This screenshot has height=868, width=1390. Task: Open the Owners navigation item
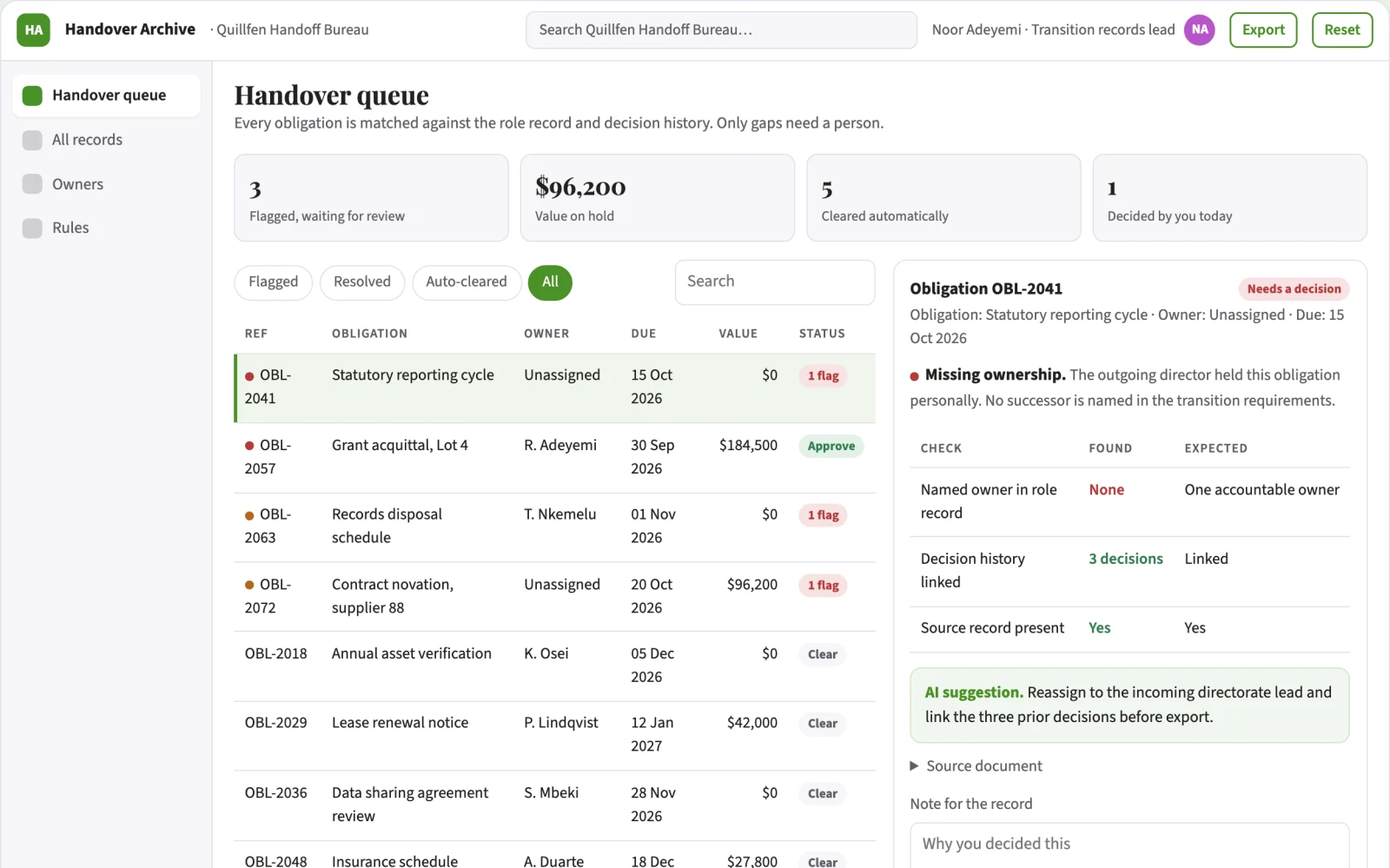pos(107,184)
